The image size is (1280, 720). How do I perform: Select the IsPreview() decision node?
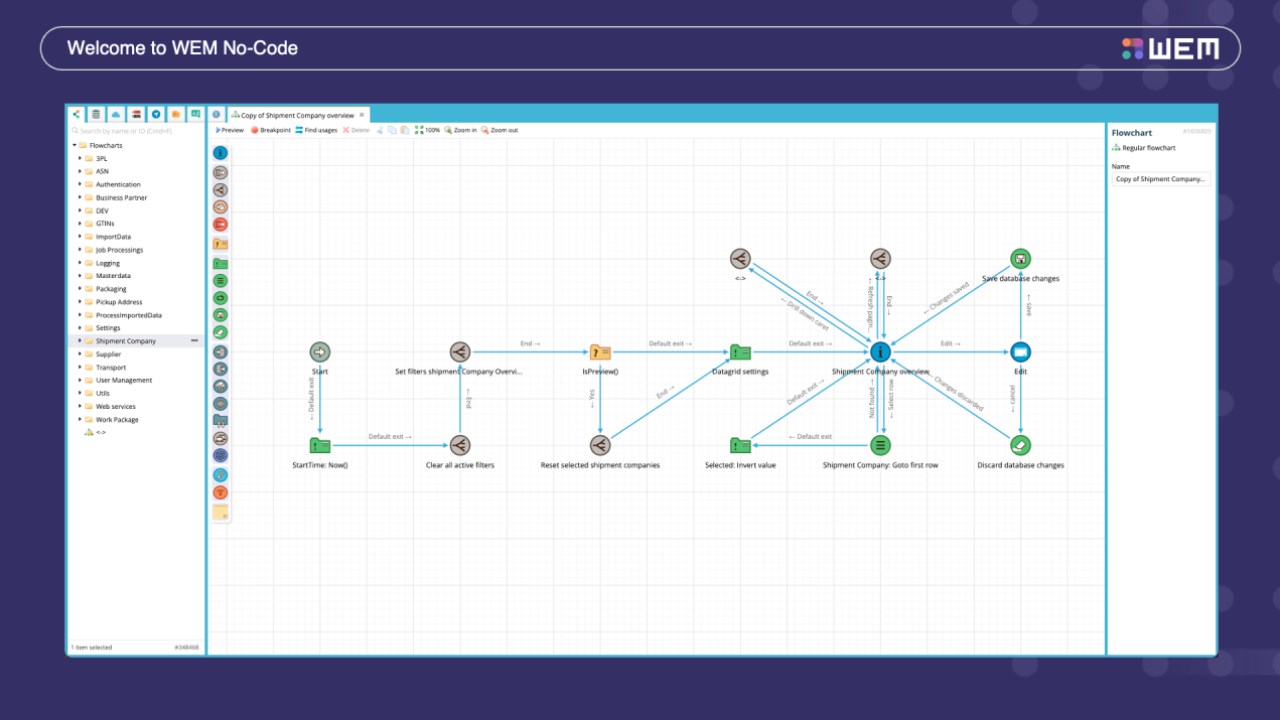600,351
